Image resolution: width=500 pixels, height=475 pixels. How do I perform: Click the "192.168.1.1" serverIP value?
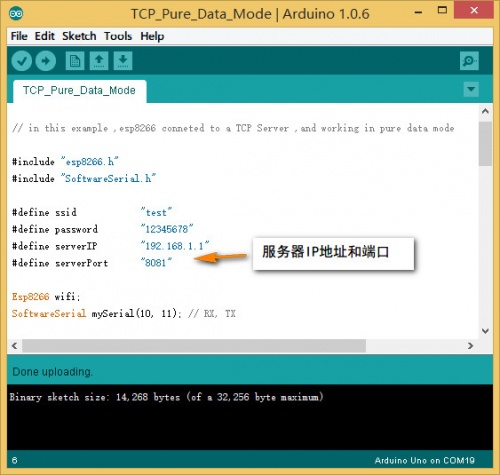click(x=175, y=246)
